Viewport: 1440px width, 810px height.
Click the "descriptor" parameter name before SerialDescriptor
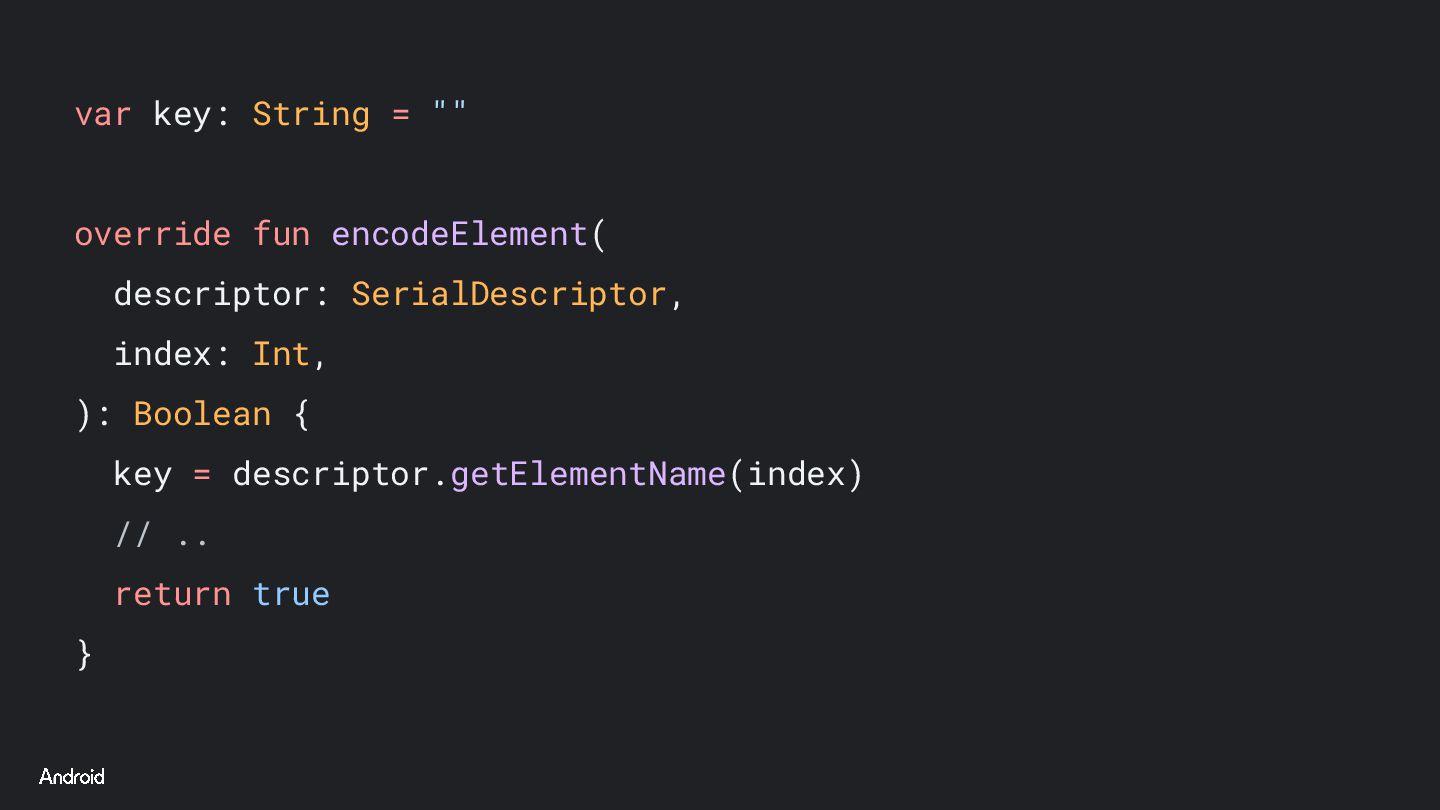[x=212, y=294]
